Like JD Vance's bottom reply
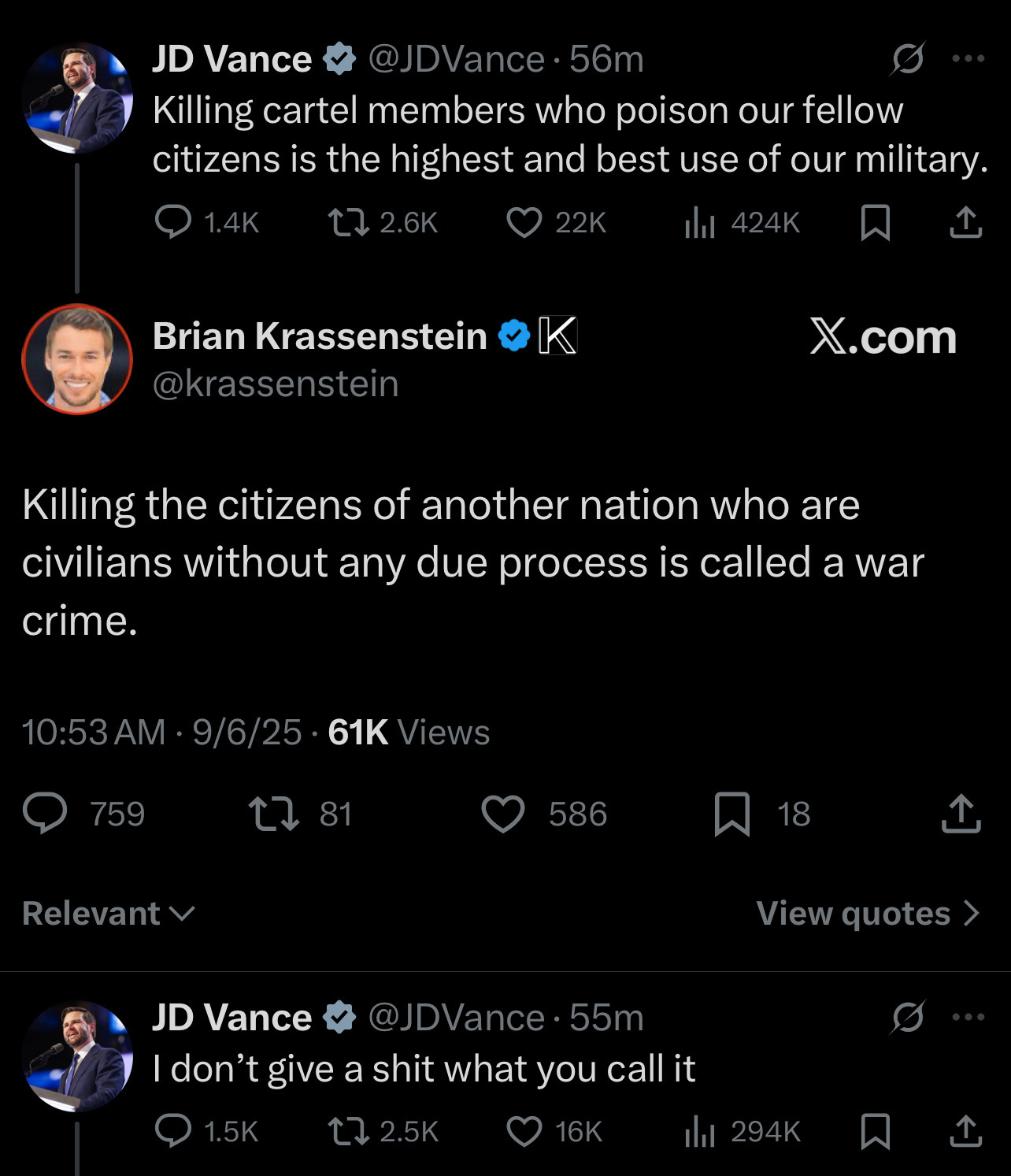The width and height of the screenshot is (1011, 1176). [x=524, y=1132]
